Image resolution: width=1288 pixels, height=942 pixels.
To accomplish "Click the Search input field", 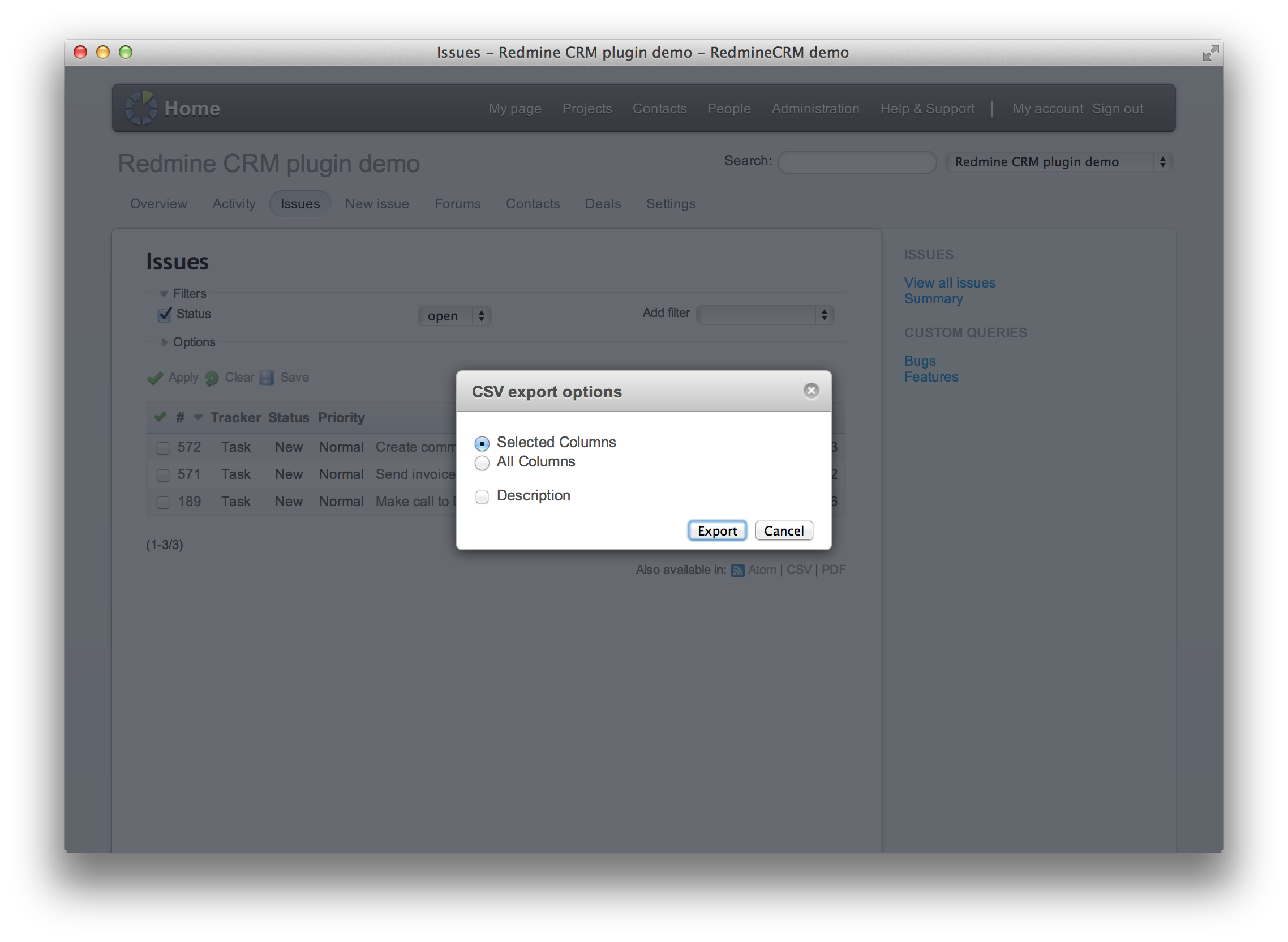I will pos(857,162).
